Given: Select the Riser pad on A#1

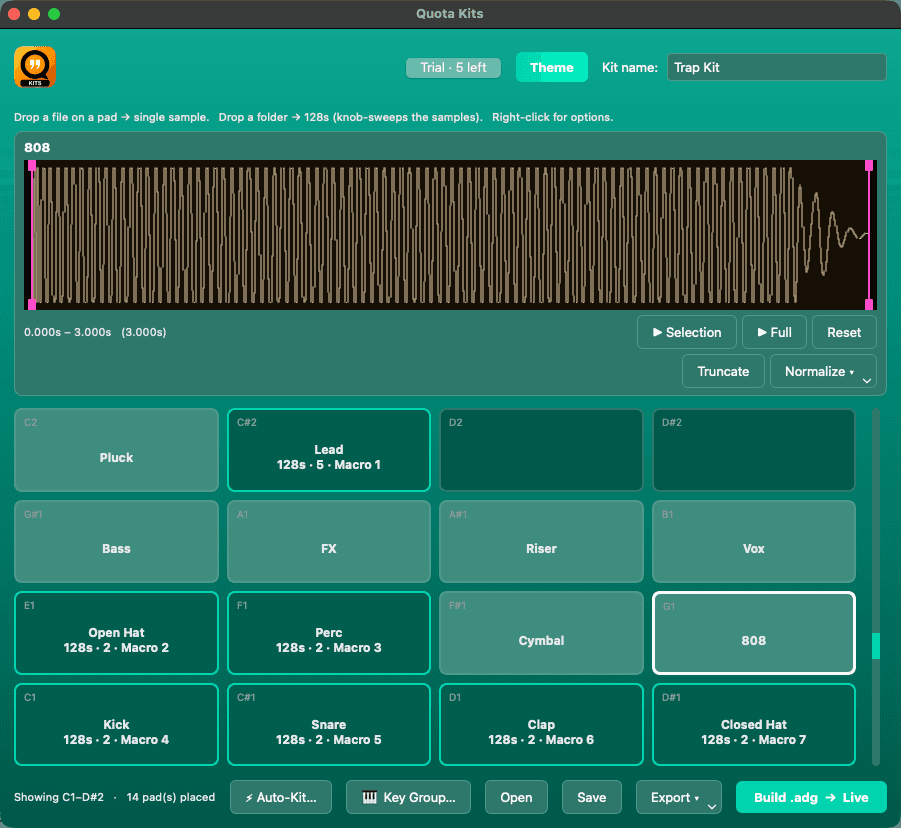Looking at the screenshot, I should pos(541,541).
